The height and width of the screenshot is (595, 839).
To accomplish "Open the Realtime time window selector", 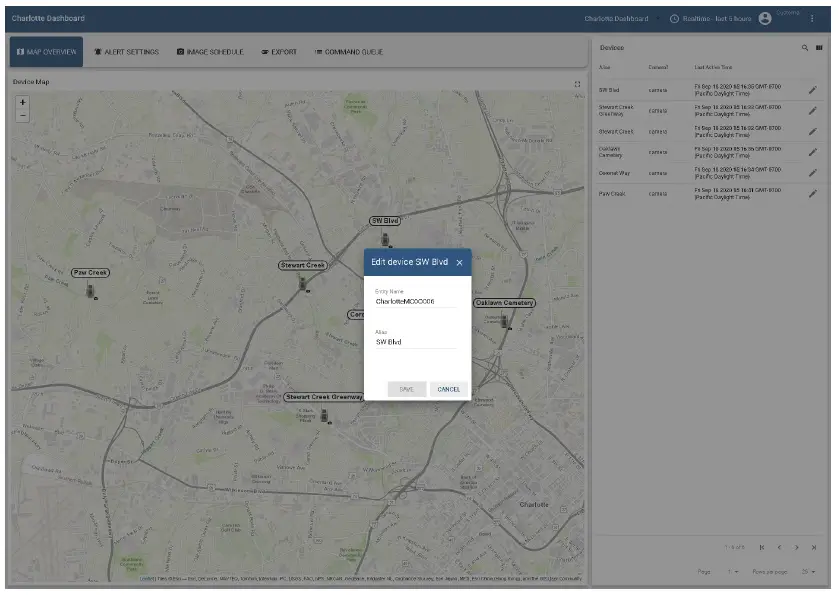I will click(x=710, y=19).
